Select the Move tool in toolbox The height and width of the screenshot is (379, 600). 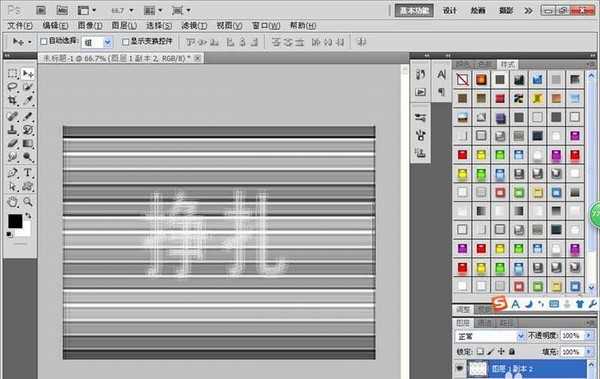tap(28, 73)
